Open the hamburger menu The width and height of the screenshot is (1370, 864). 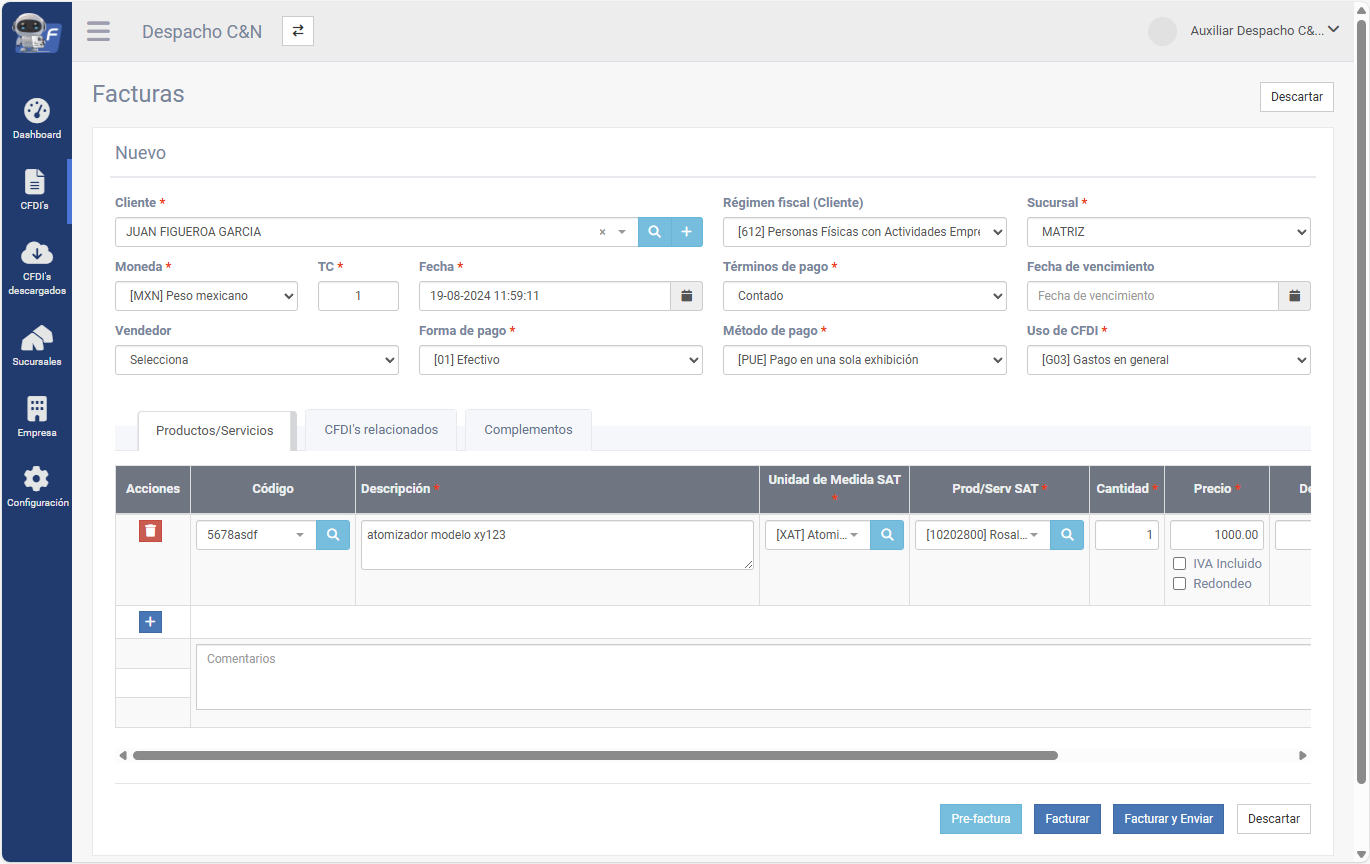coord(98,31)
